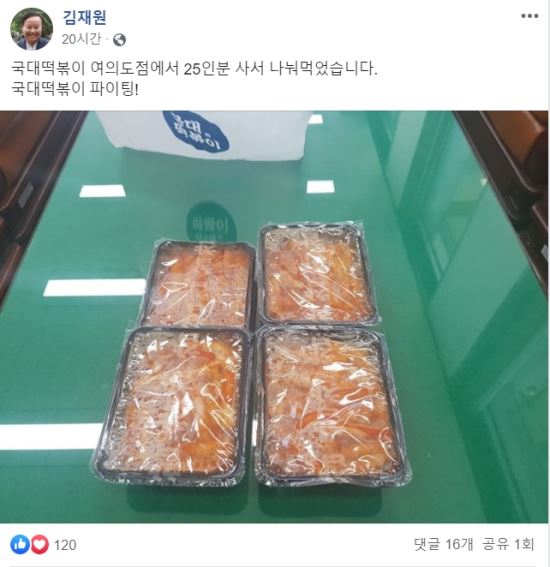The image size is (550, 567).
Task: Open the 공유 1회 shares list
Action: point(508,544)
